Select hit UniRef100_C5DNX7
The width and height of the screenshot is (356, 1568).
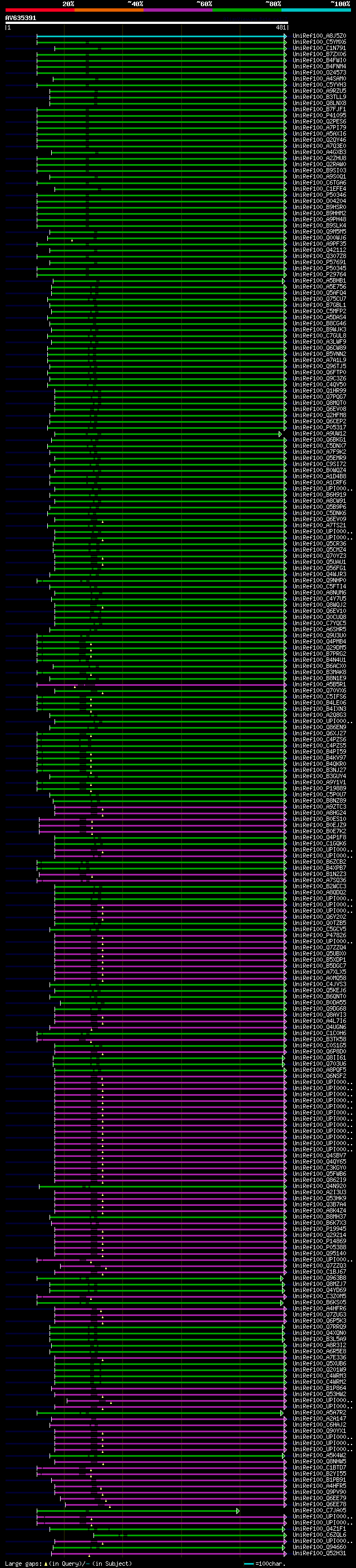coord(319,446)
